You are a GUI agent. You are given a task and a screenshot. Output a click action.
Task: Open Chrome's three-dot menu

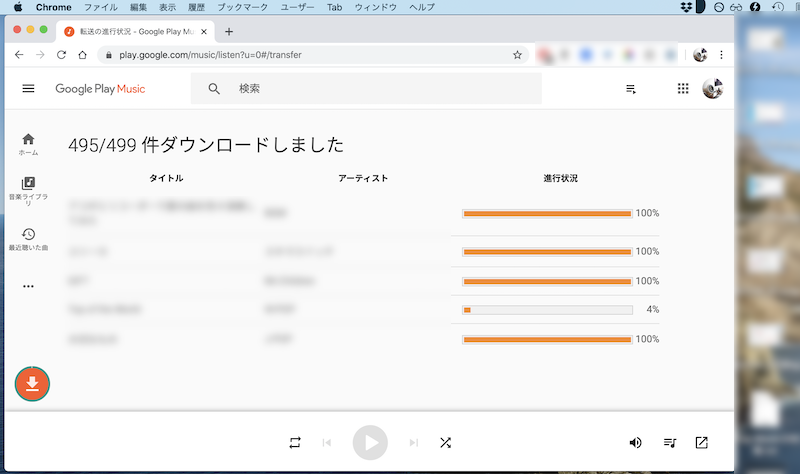click(x=721, y=55)
